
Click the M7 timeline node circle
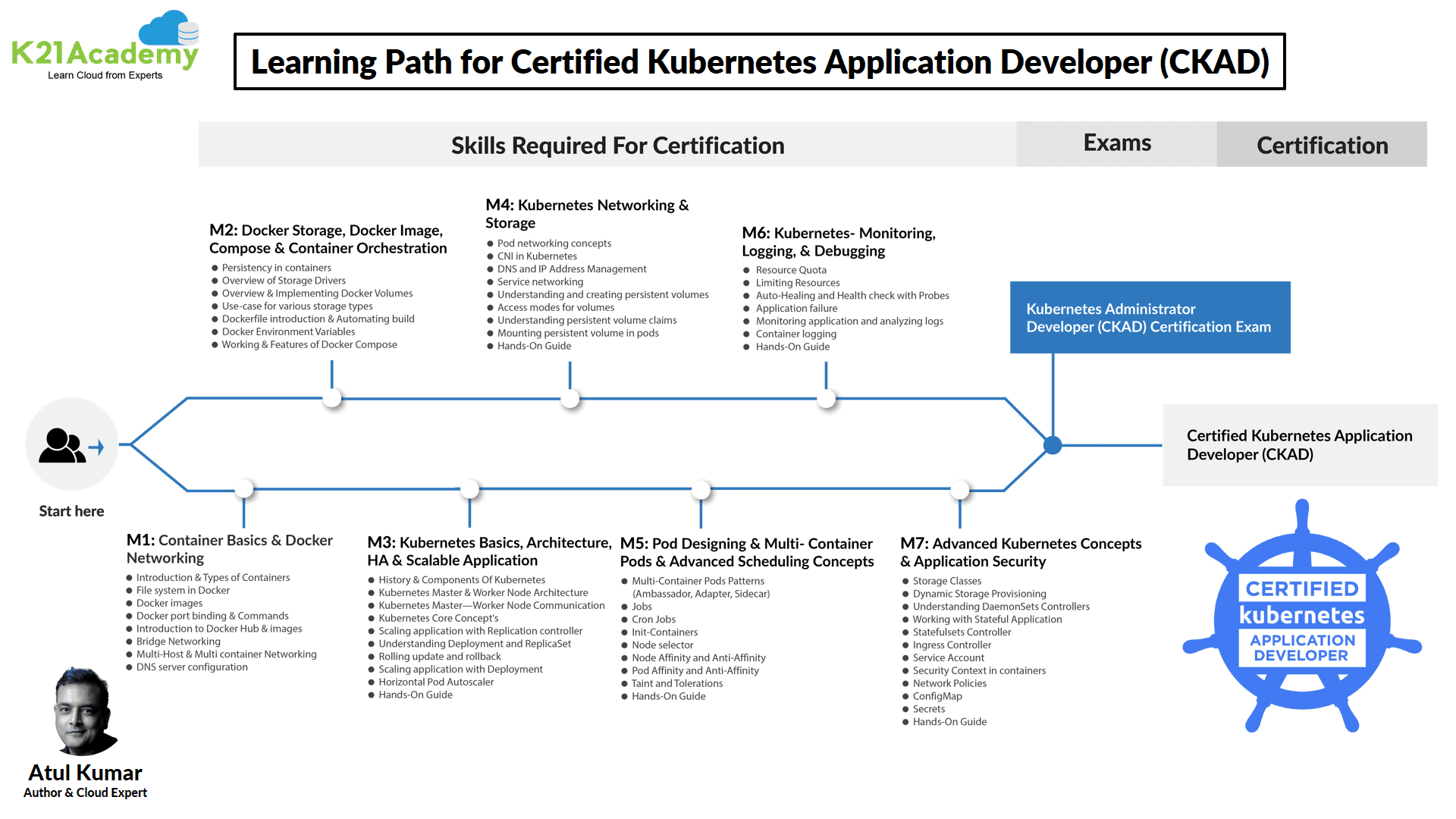pyautogui.click(x=960, y=490)
